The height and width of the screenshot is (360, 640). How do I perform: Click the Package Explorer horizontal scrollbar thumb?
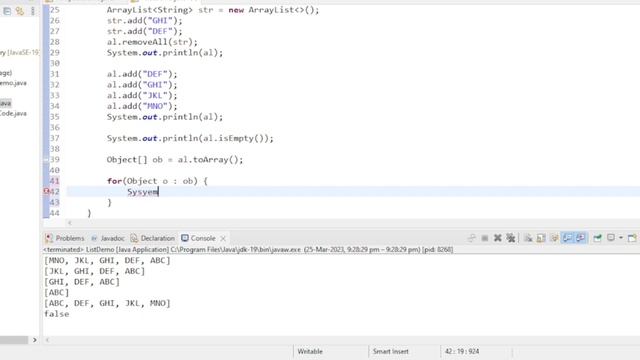click(14, 340)
